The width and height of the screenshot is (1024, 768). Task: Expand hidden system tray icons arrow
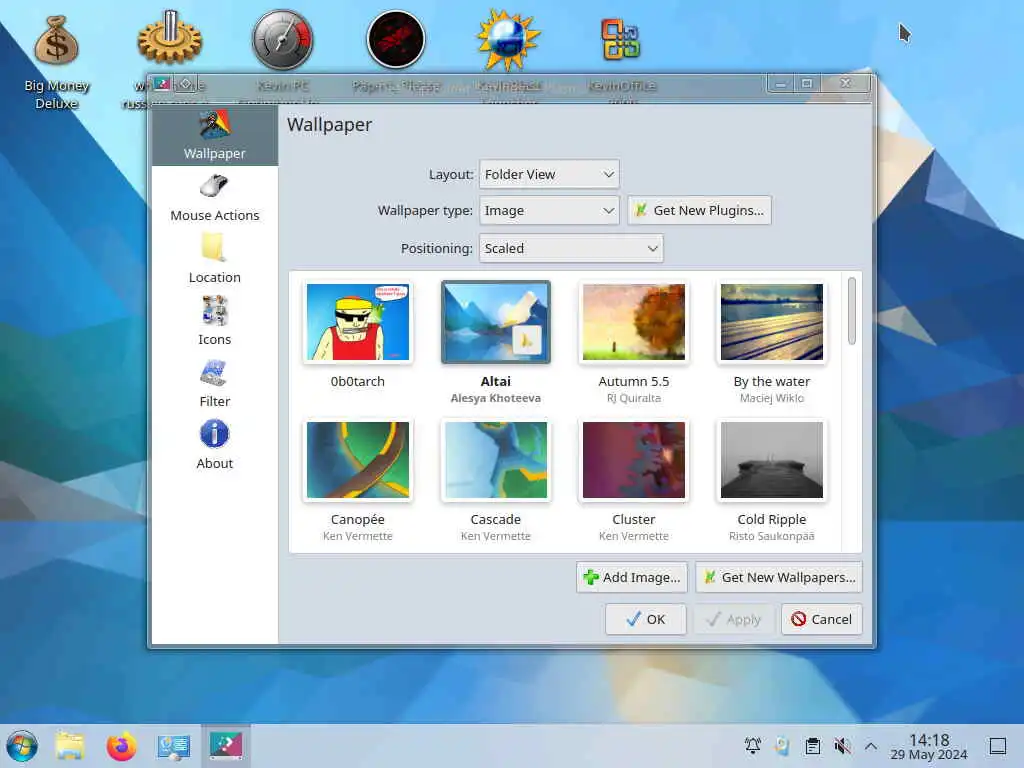[x=871, y=746]
